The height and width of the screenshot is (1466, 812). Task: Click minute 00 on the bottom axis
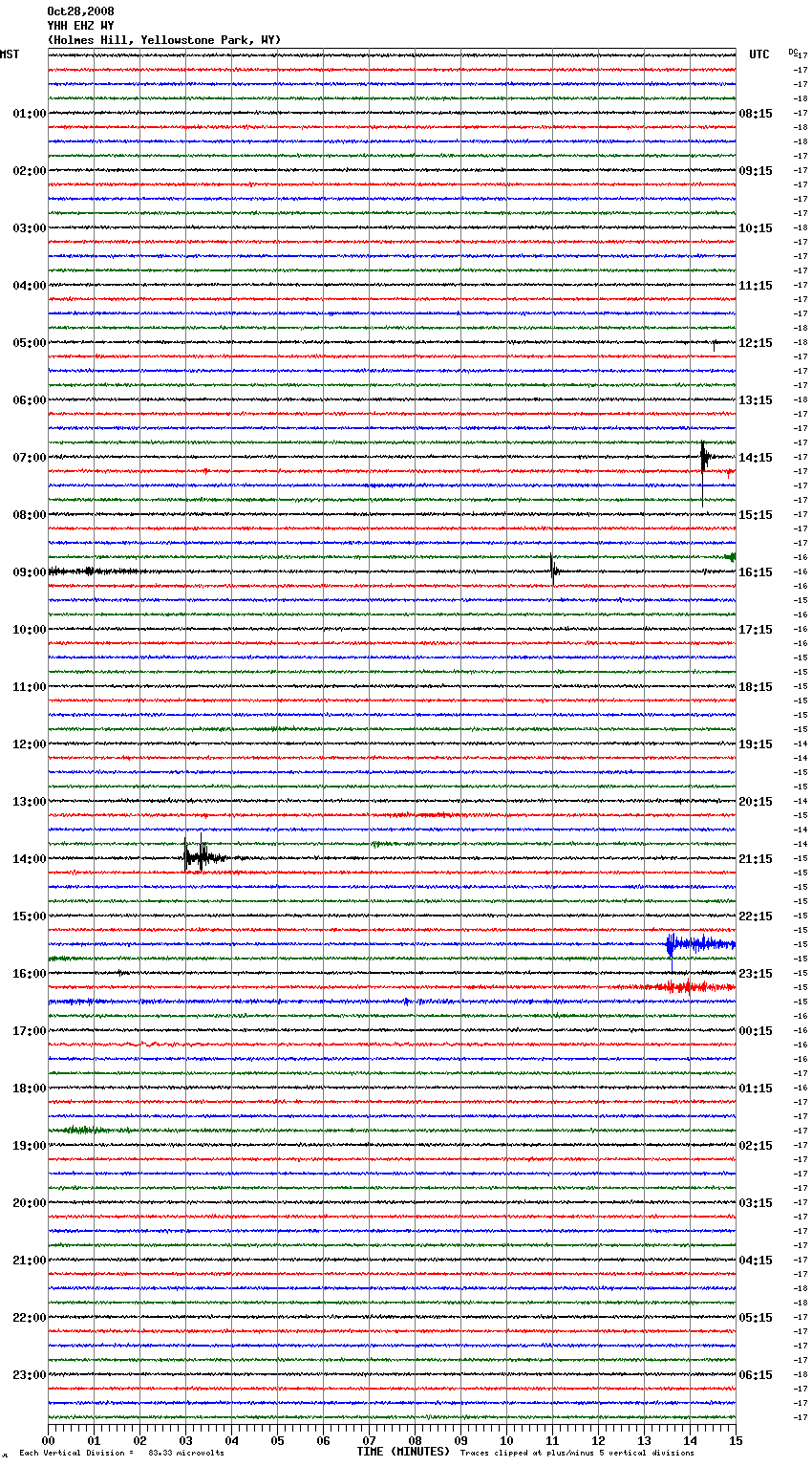(x=48, y=1440)
